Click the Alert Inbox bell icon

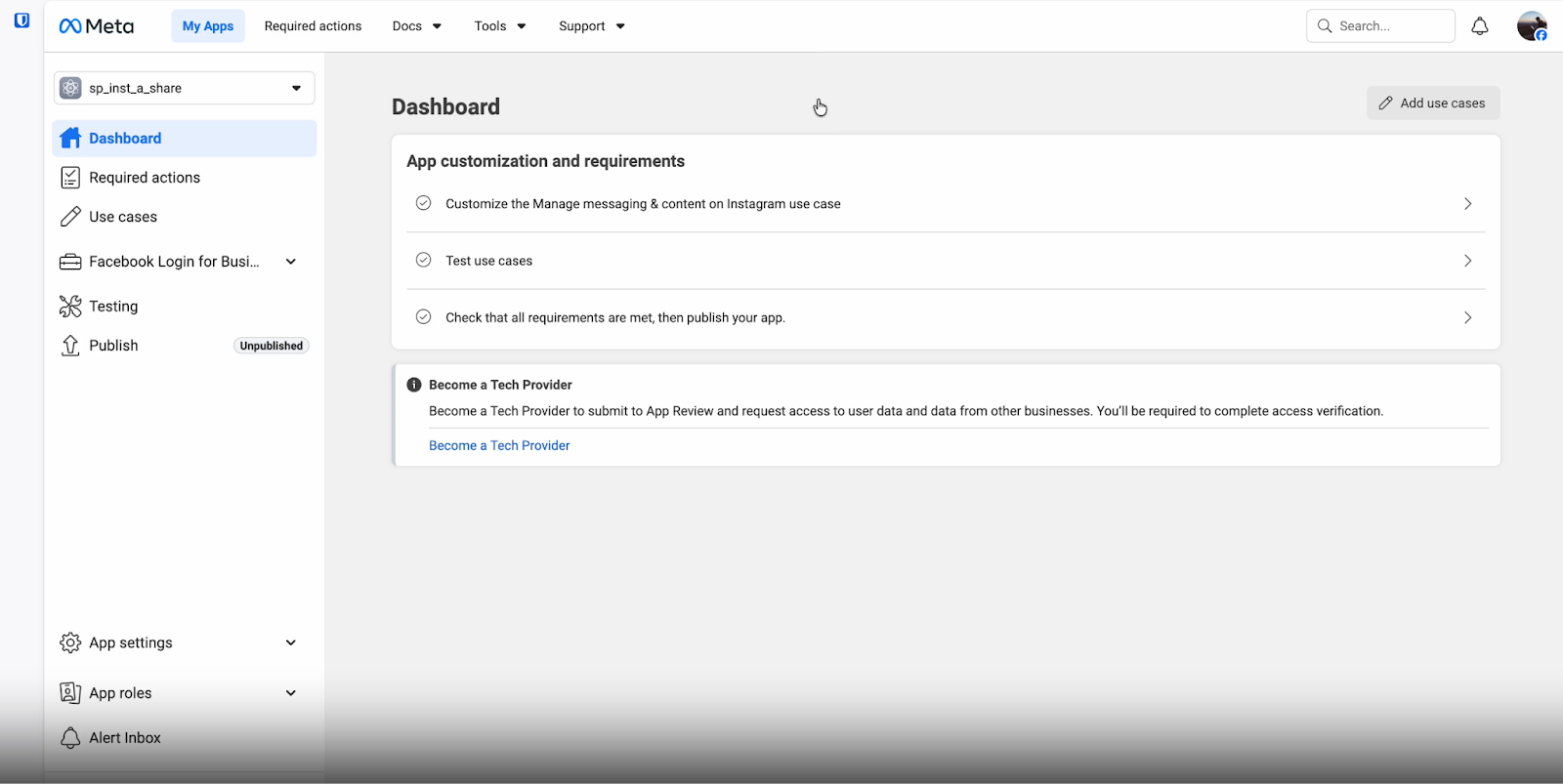(x=70, y=738)
